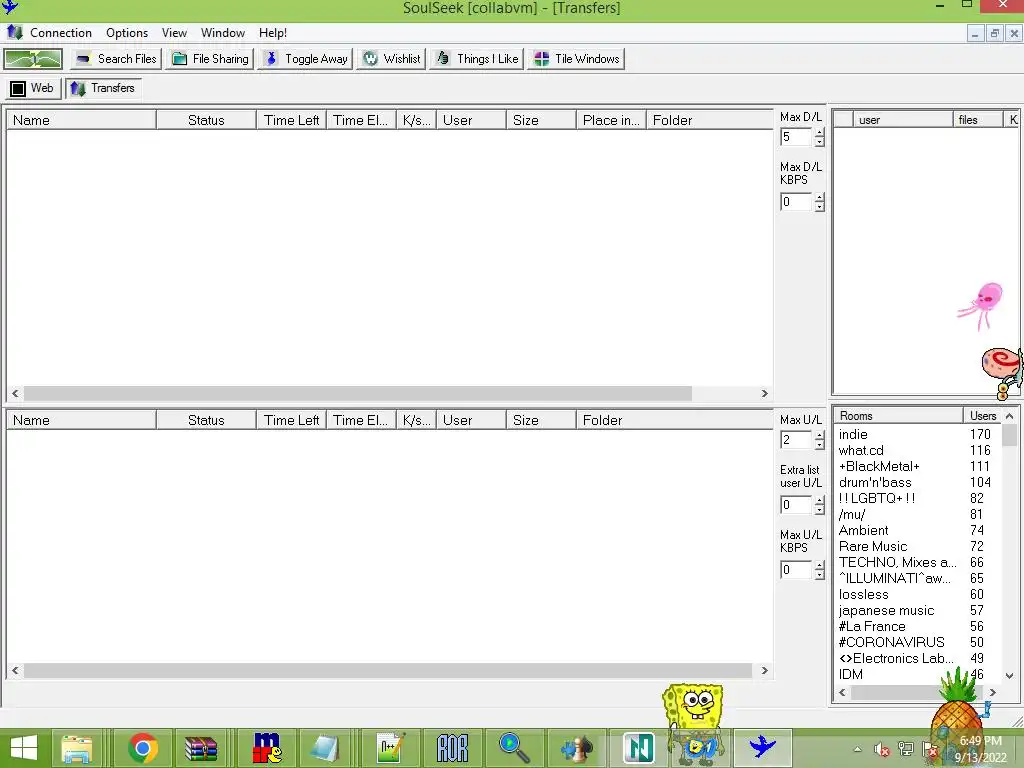Sort downloads by the Name column header
This screenshot has height=768, width=1024.
(x=81, y=120)
